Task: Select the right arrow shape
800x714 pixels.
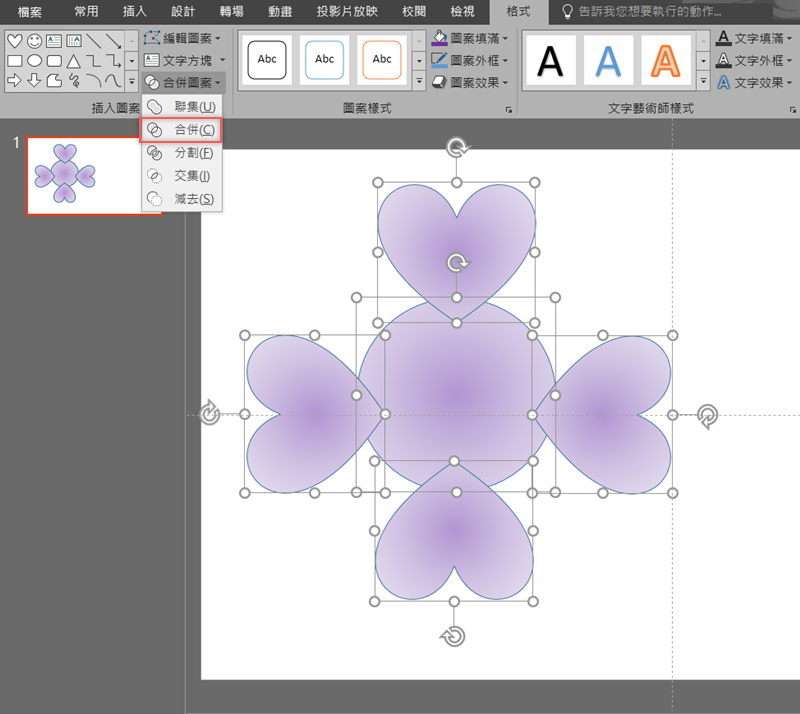Action: 14,80
